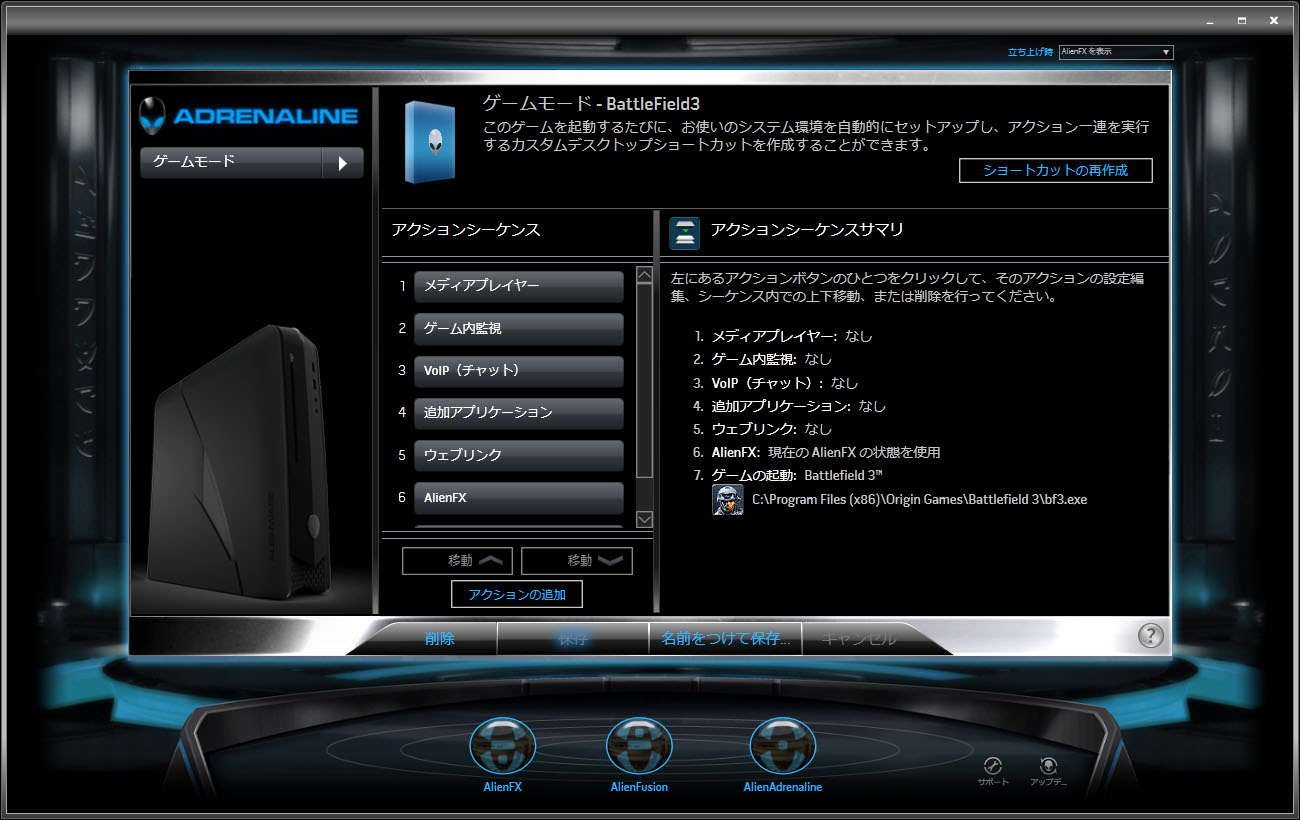The height and width of the screenshot is (820, 1300).
Task: Select the 追加アプリケーション action
Action: click(519, 413)
